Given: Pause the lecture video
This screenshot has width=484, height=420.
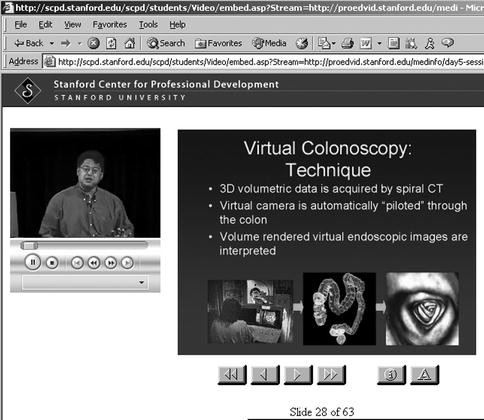Looking at the screenshot, I should click(x=33, y=262).
